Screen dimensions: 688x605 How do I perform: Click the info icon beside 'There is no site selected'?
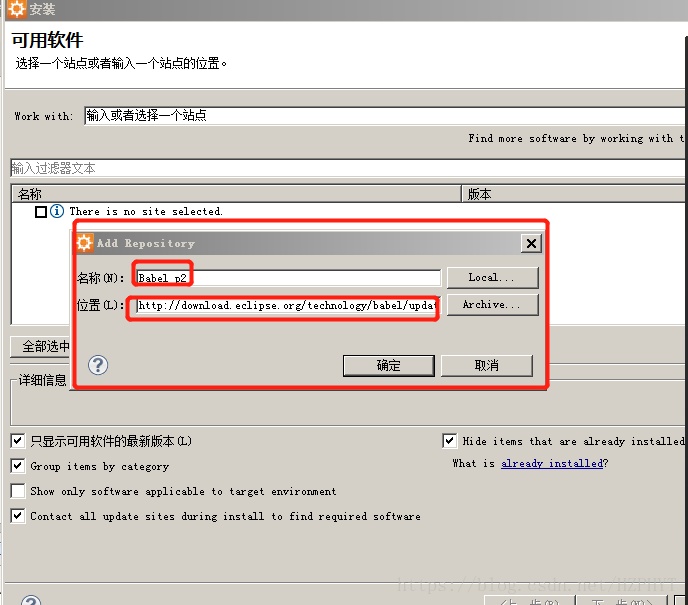click(x=57, y=212)
